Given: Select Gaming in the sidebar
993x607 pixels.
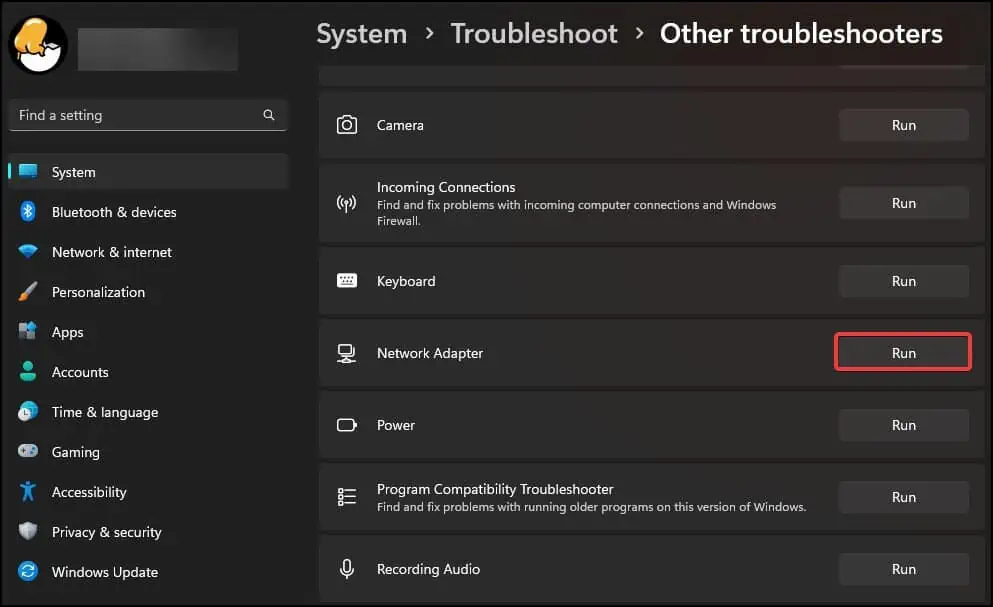Looking at the screenshot, I should 148,451.
